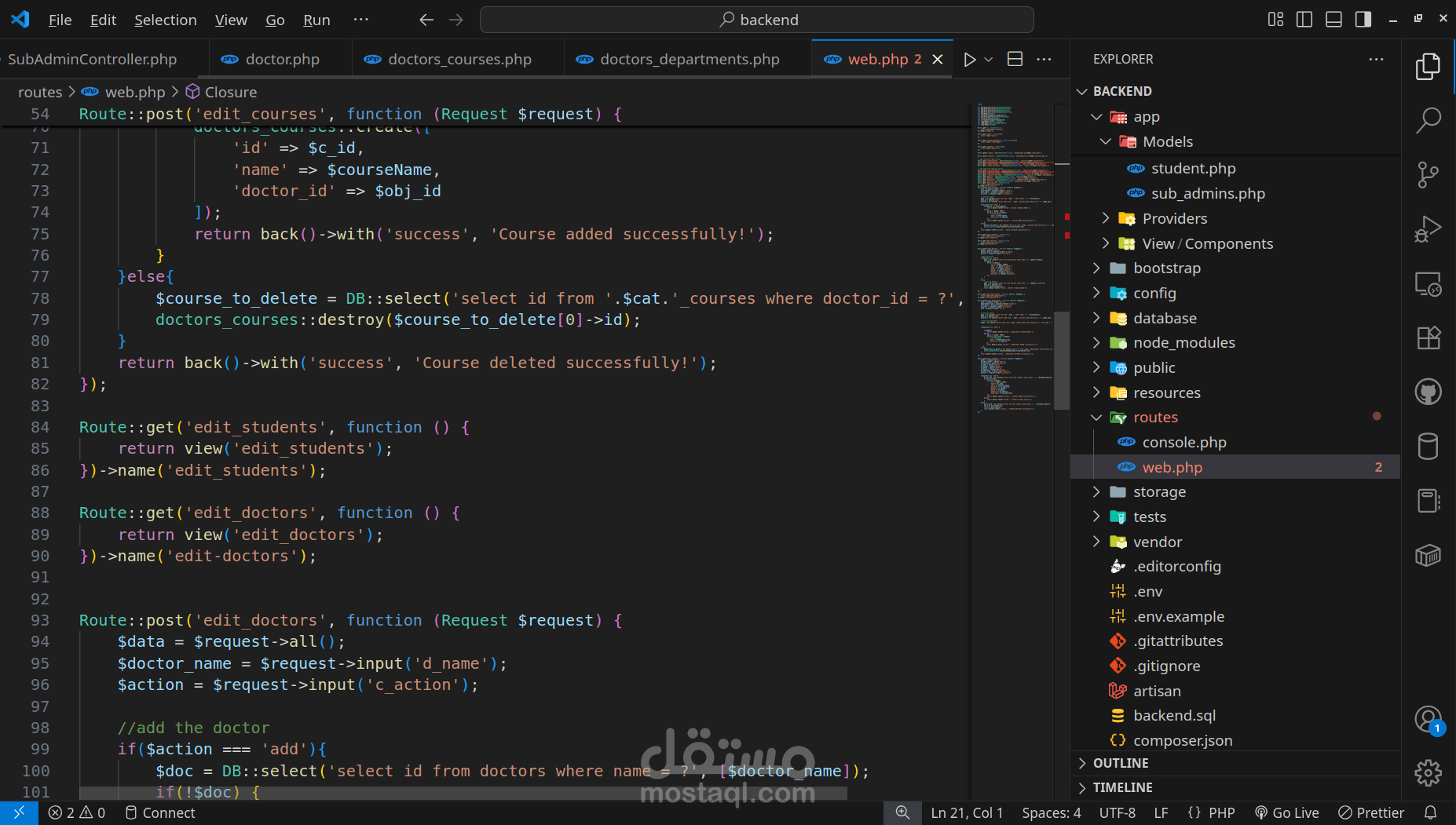Open the menu bar overflow ellipsis
The height and width of the screenshot is (825, 1456).
[360, 20]
